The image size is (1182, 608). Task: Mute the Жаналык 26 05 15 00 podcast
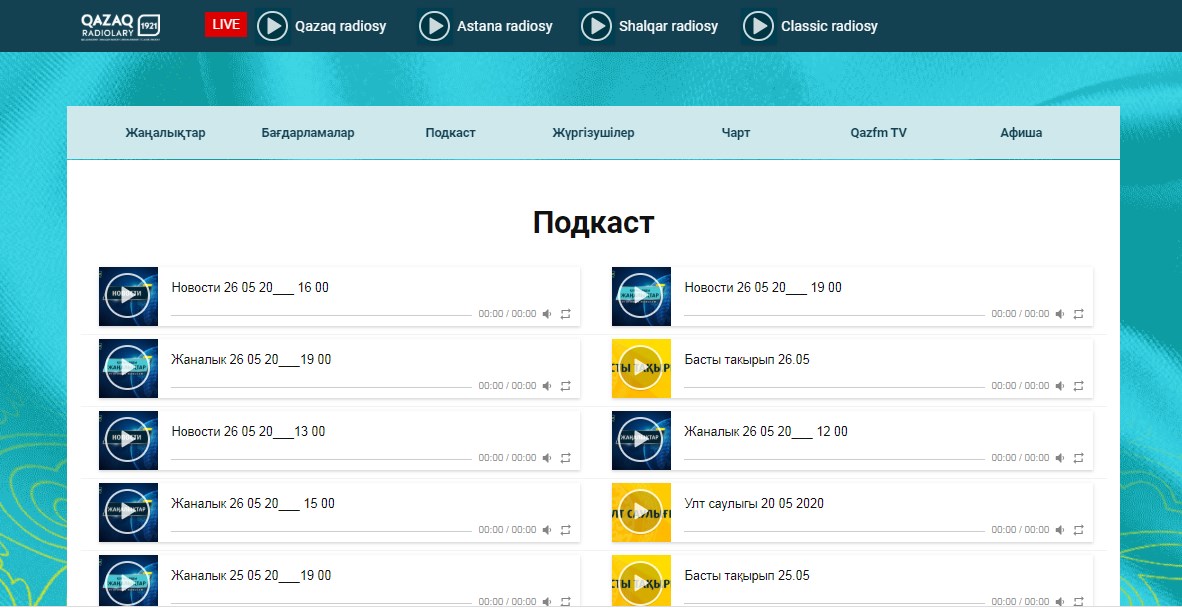[x=547, y=530]
